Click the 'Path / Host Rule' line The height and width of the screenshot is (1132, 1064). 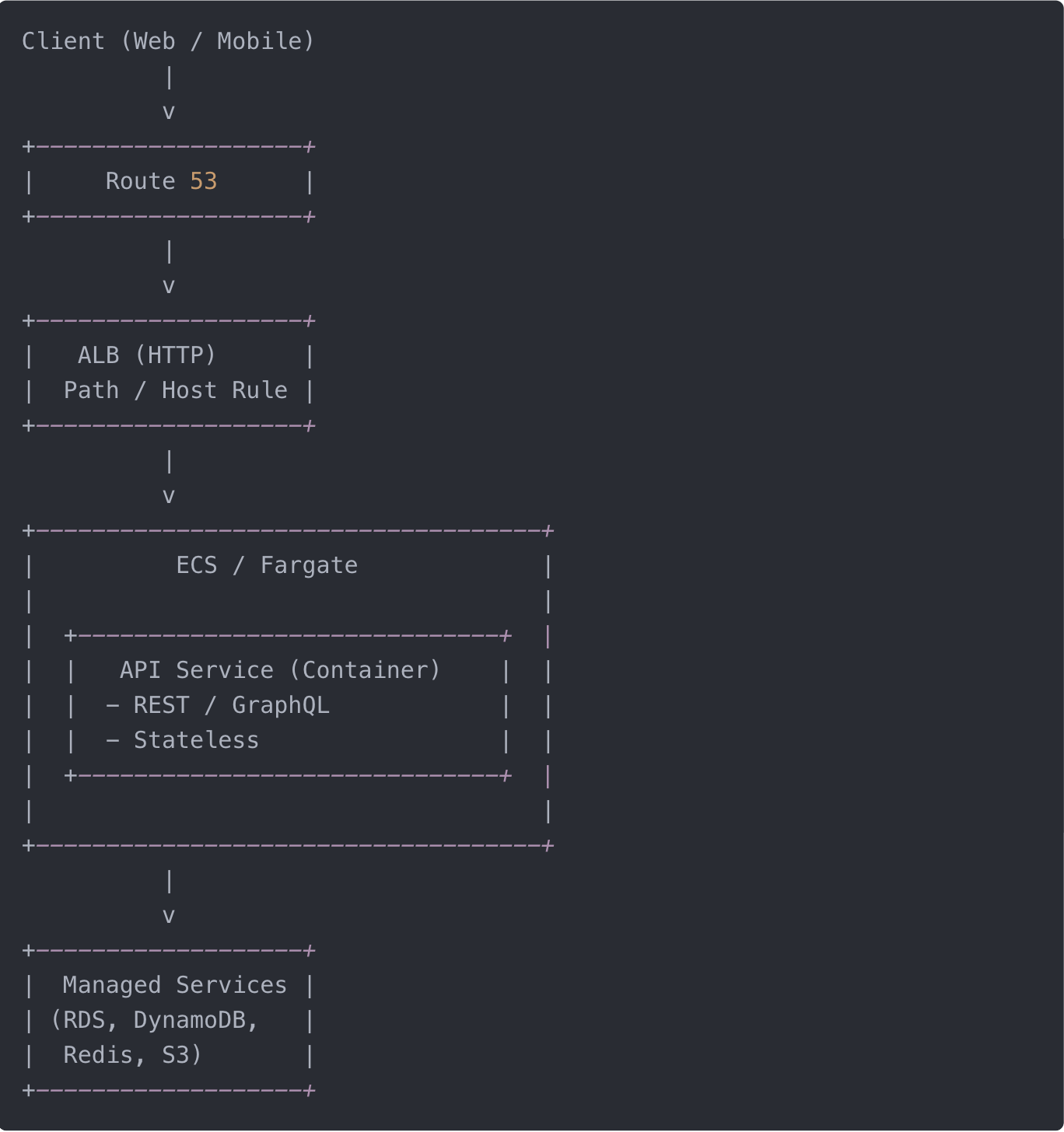(175, 390)
